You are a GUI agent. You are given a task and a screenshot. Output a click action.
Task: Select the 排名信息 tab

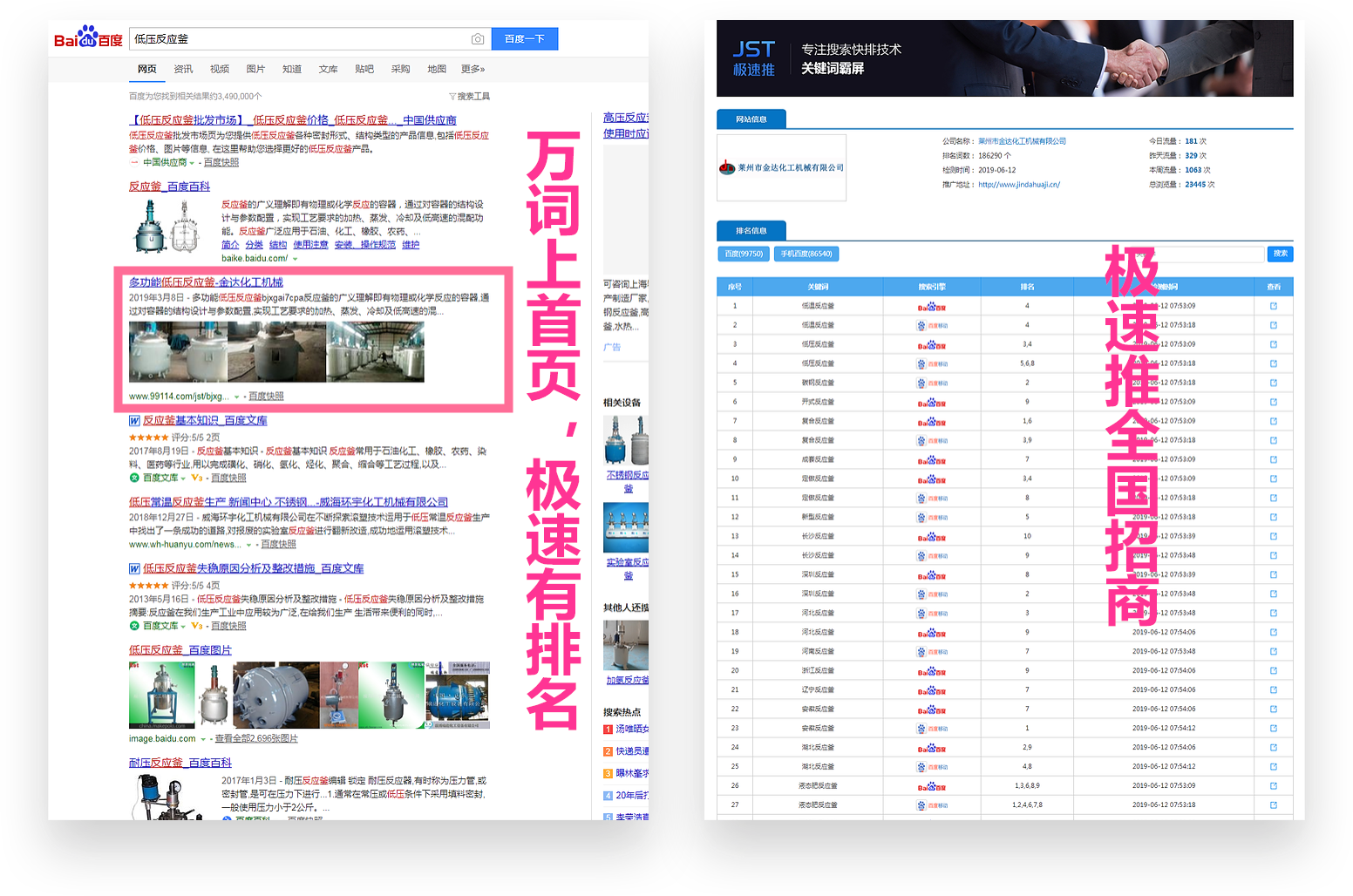pyautogui.click(x=751, y=231)
